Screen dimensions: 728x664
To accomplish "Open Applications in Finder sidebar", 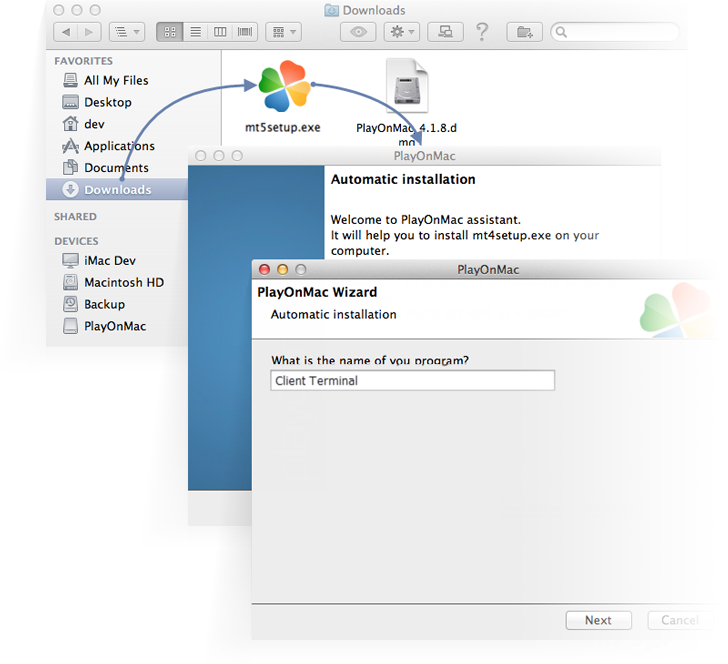I will 119,146.
